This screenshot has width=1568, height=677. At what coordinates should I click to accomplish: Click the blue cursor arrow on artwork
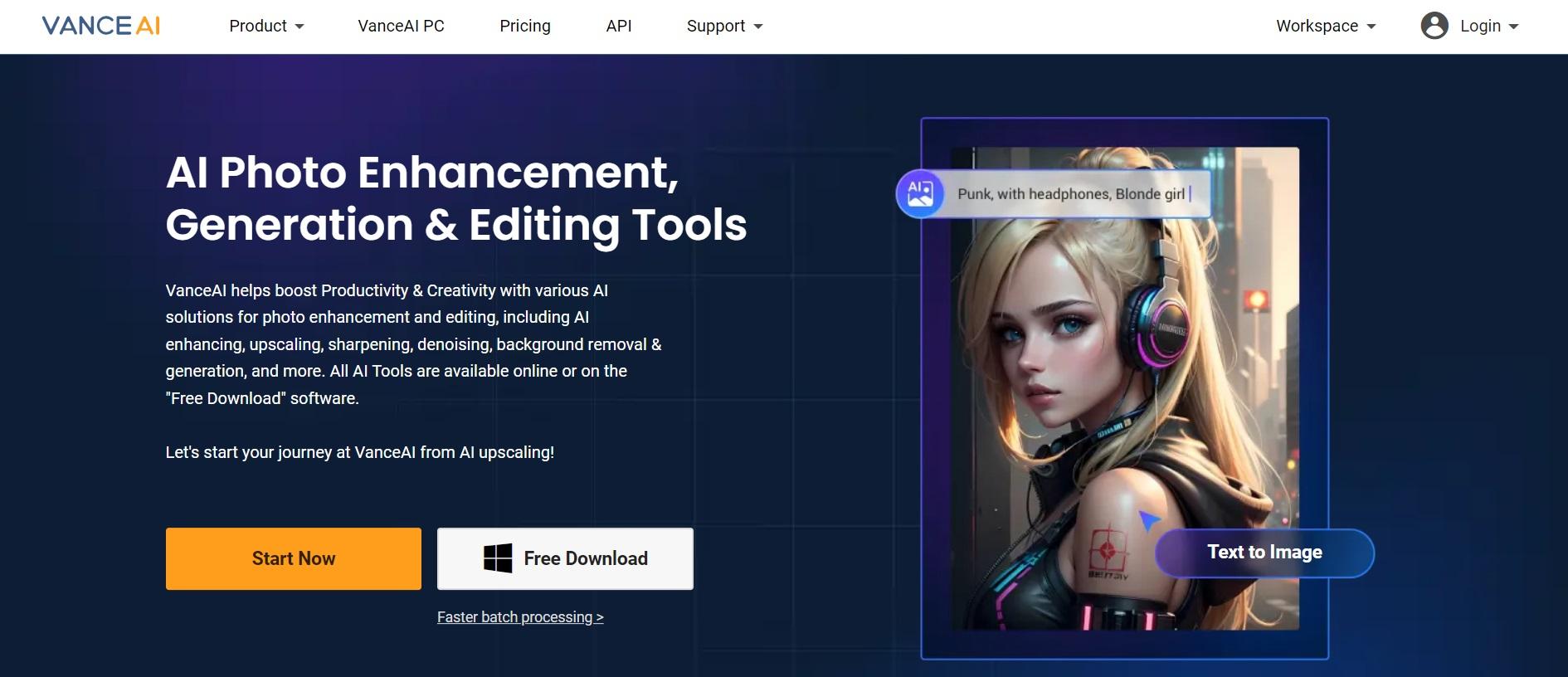(1148, 520)
